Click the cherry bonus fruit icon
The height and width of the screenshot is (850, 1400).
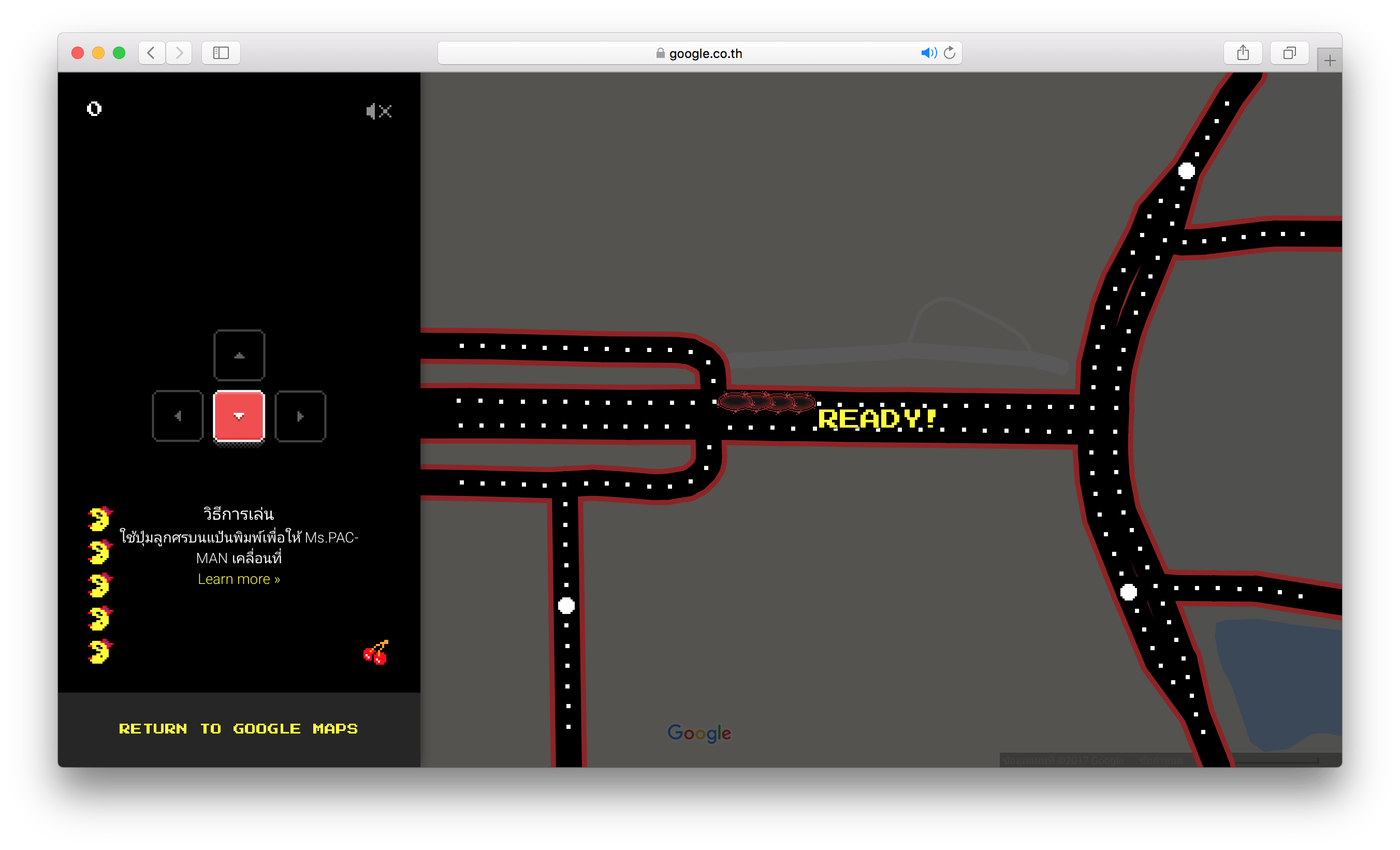click(376, 652)
